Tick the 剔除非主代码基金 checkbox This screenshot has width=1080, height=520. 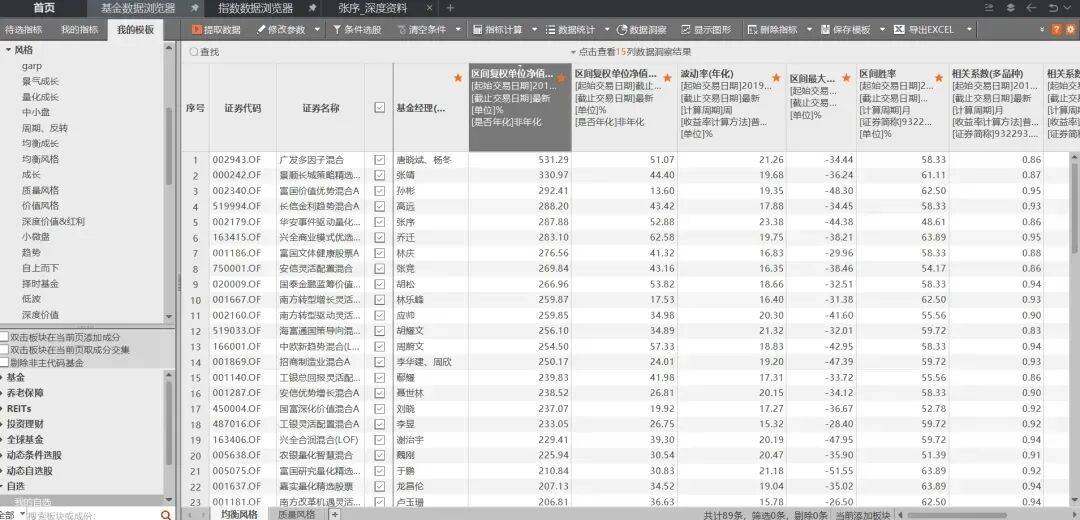(5, 362)
